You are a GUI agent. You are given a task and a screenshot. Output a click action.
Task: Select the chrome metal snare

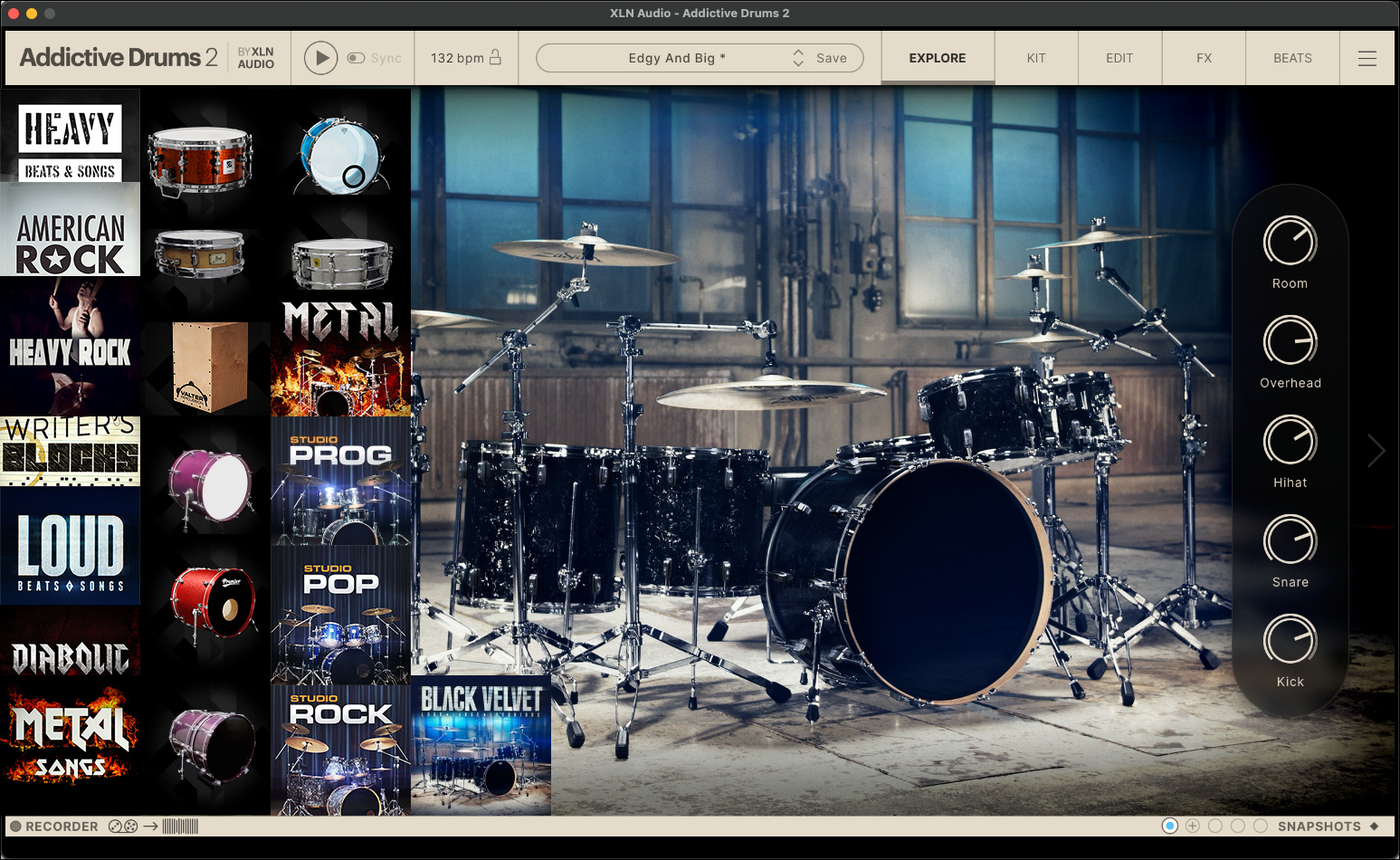341,263
